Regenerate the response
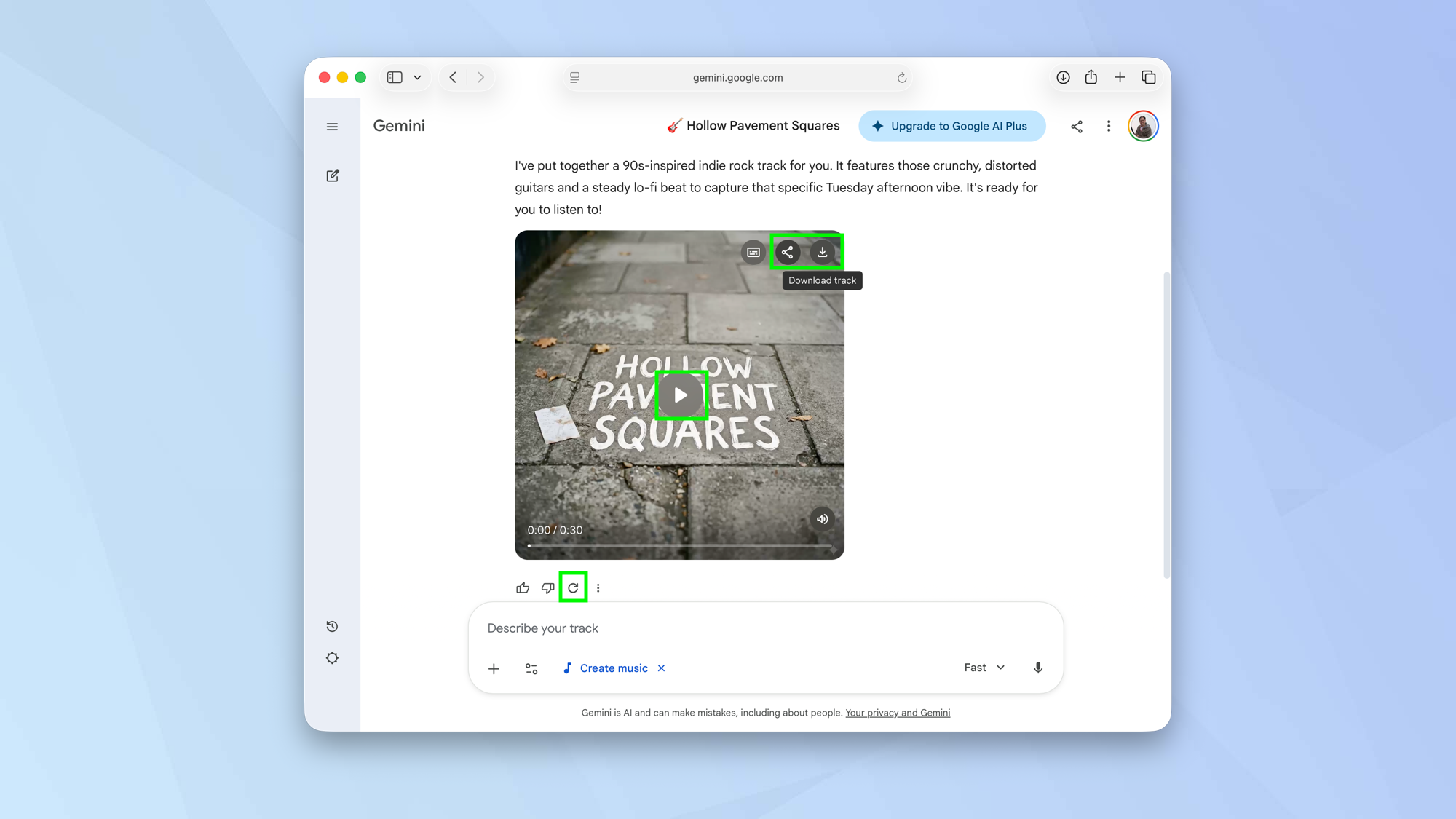 (573, 587)
